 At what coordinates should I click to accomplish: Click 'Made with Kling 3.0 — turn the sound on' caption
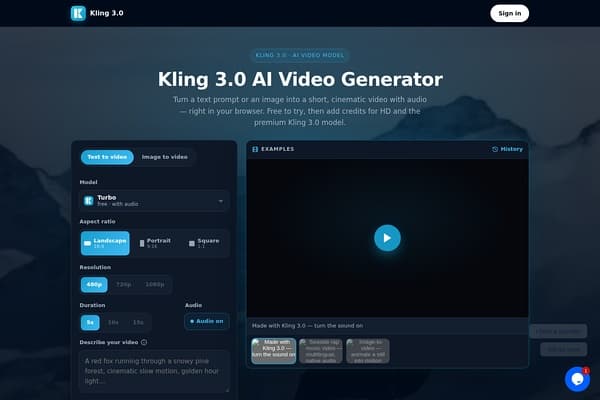[307, 326]
